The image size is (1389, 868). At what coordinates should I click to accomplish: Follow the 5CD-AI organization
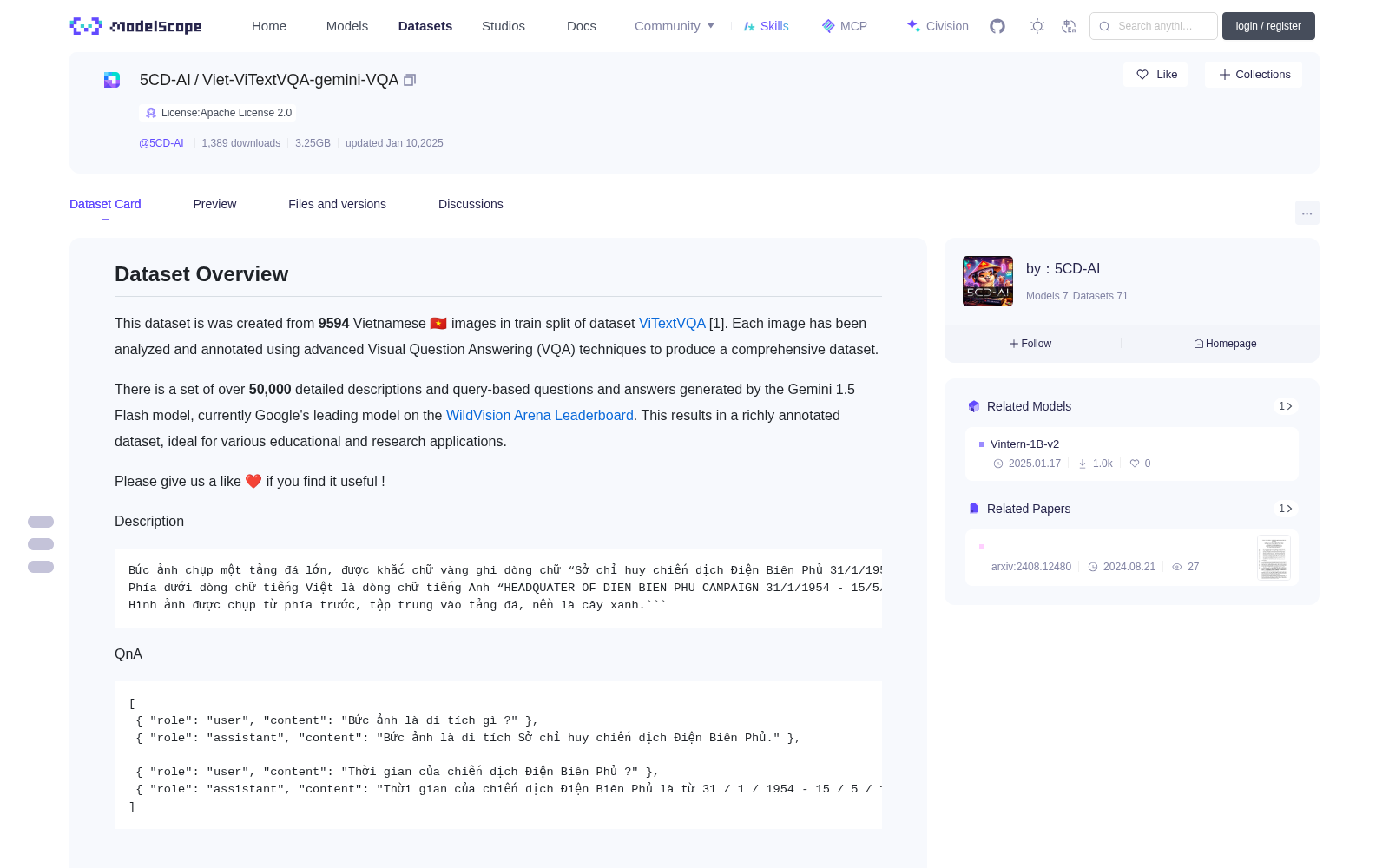[1030, 344]
